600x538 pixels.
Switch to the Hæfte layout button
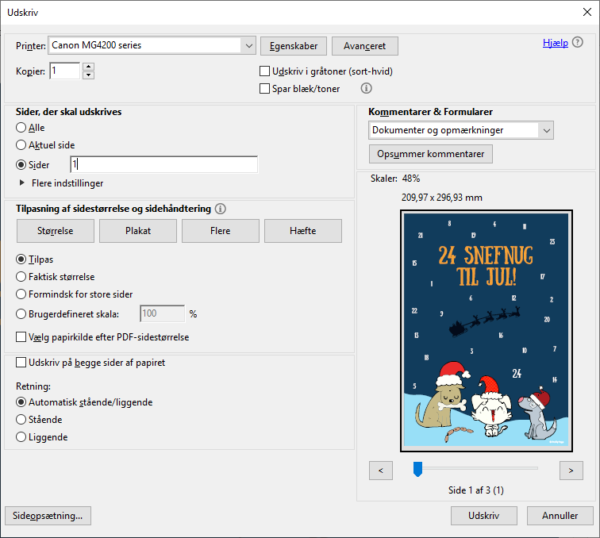(x=303, y=231)
